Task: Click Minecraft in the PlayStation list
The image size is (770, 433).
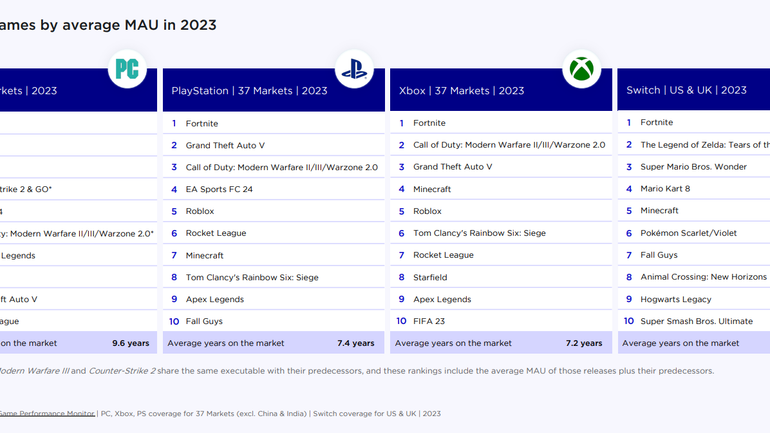Action: [x=274, y=255]
